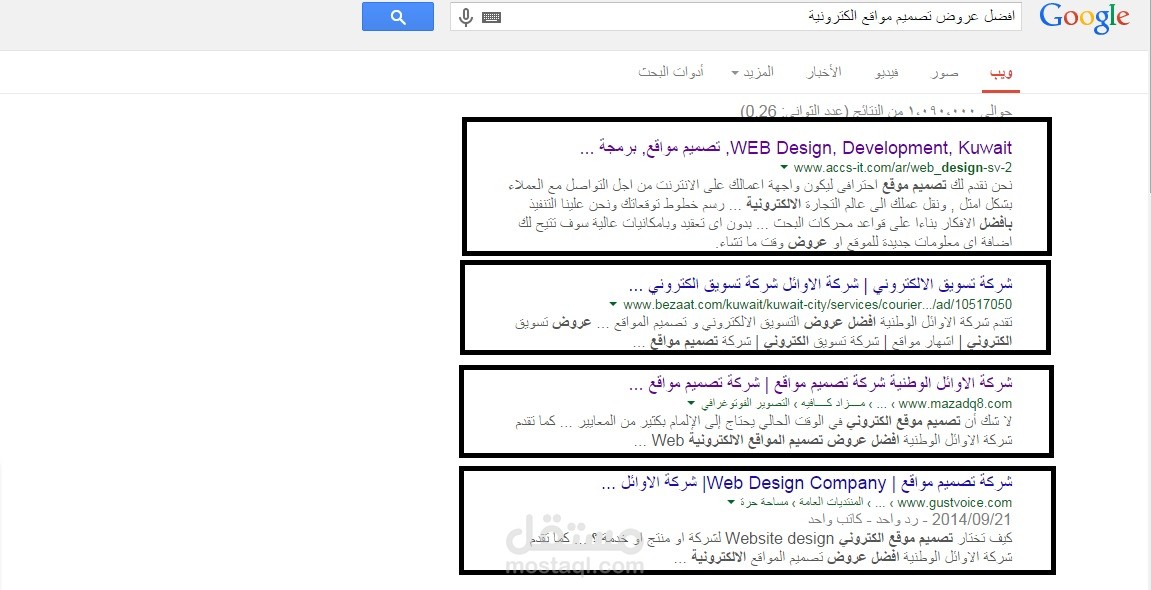
Task: Open the شركة الاوائل الوطنية mazadq8 result title
Action: click(821, 383)
